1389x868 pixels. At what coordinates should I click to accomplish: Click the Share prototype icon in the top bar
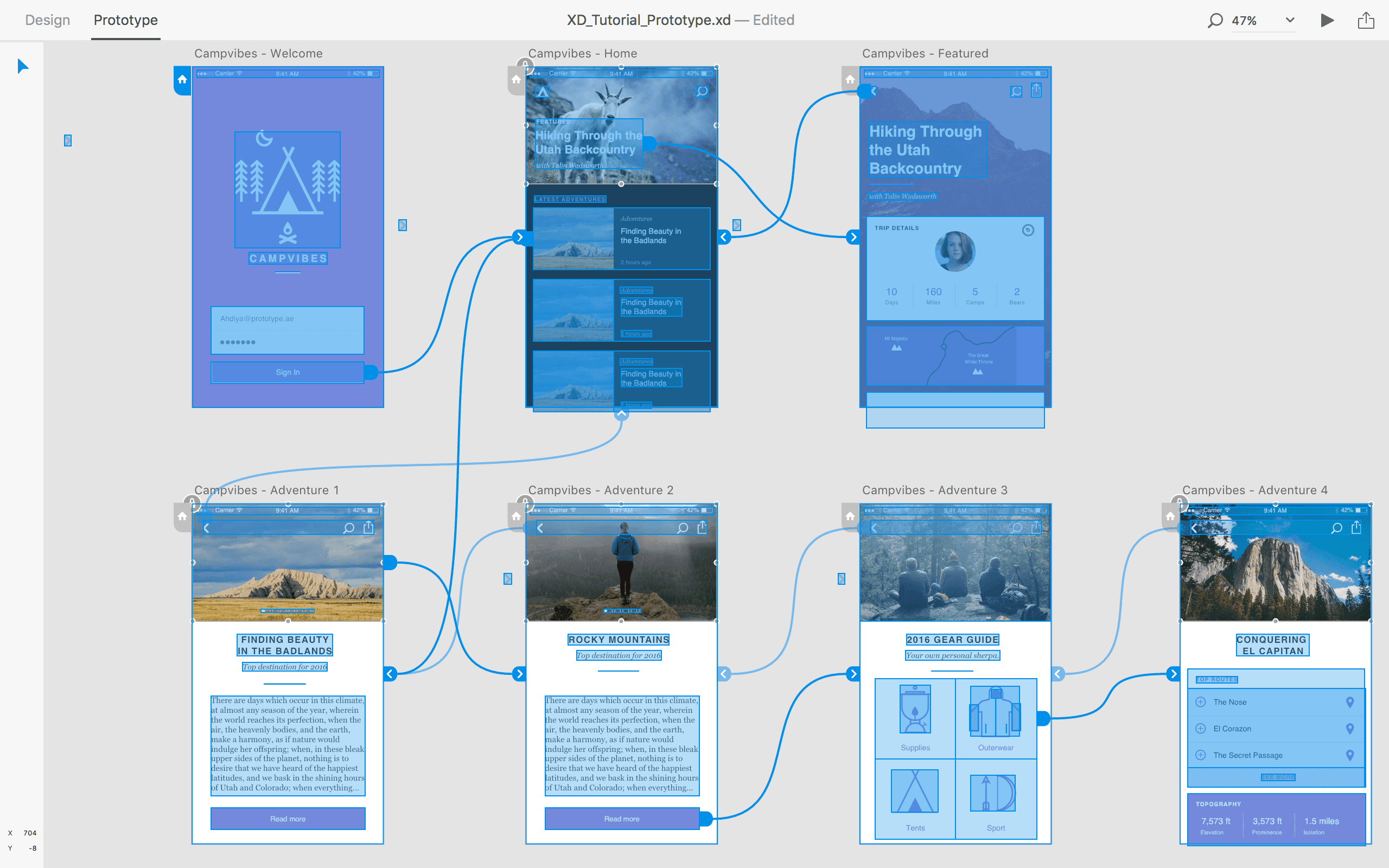[1366, 21]
